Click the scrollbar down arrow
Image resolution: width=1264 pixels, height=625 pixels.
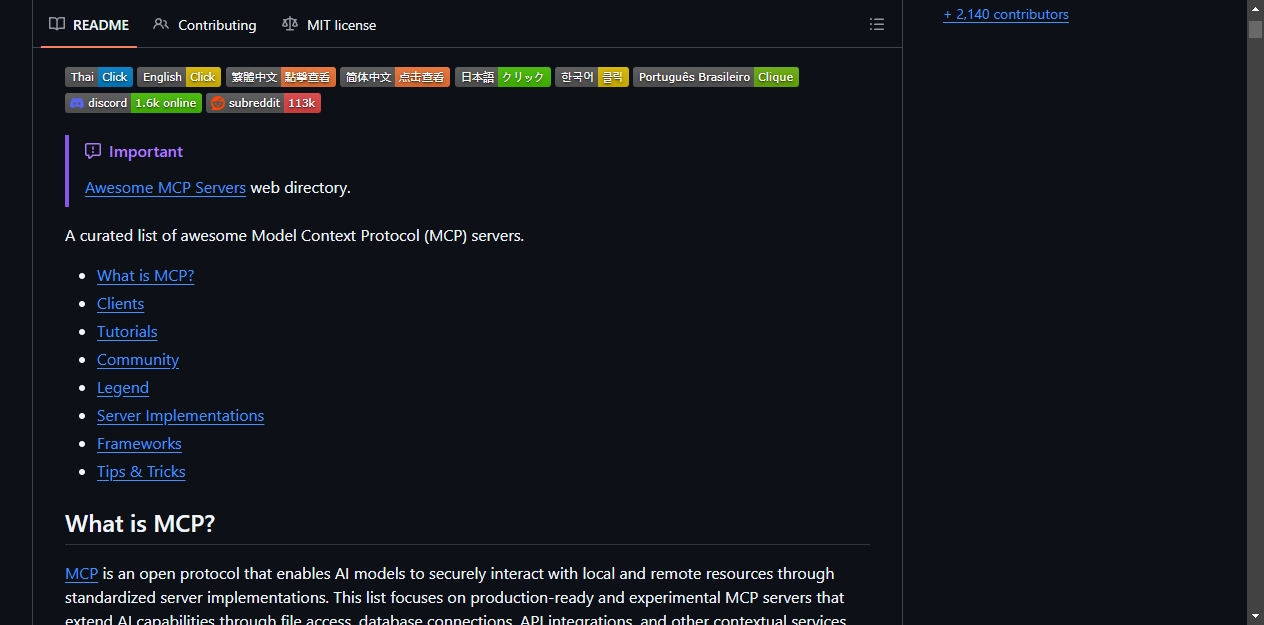[1255, 616]
